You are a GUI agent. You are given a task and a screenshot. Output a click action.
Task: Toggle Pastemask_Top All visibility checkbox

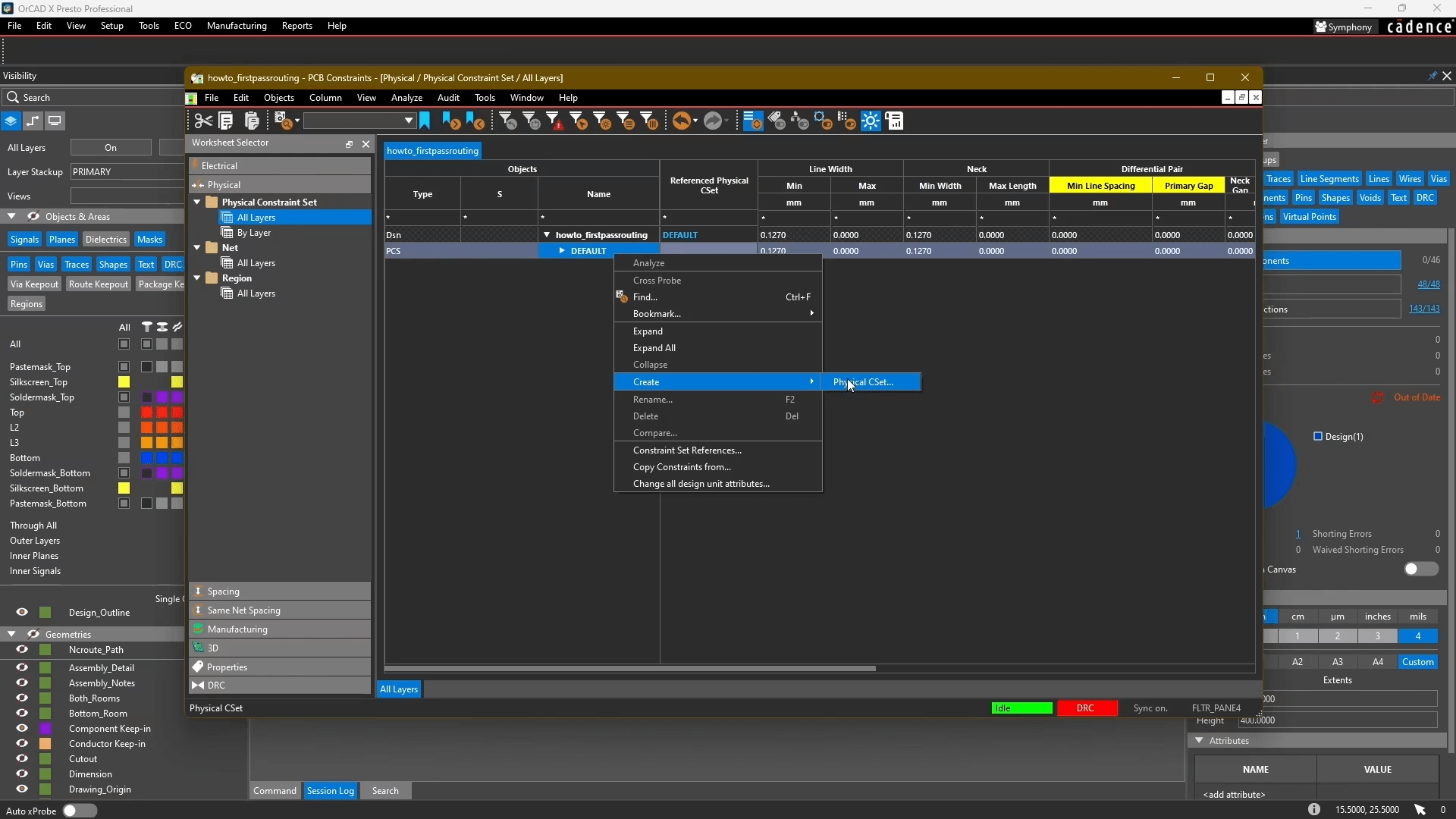(x=124, y=367)
